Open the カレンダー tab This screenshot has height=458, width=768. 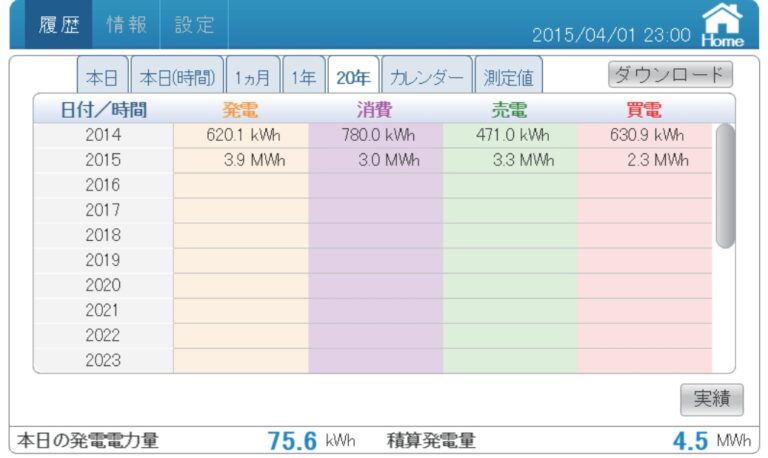tap(427, 77)
